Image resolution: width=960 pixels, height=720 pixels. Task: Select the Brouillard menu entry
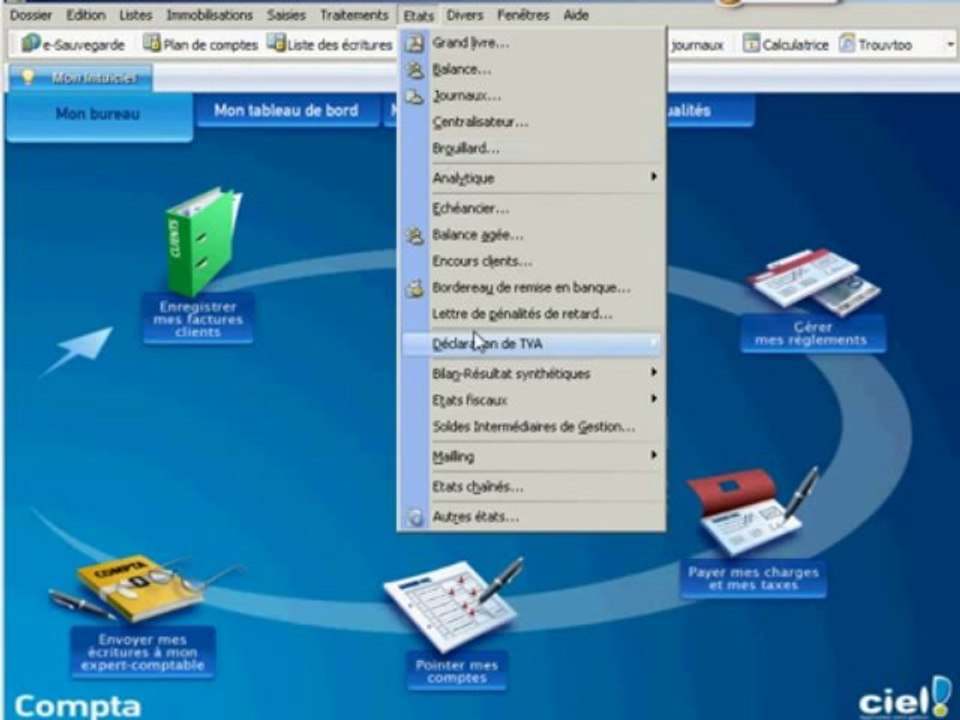531,148
